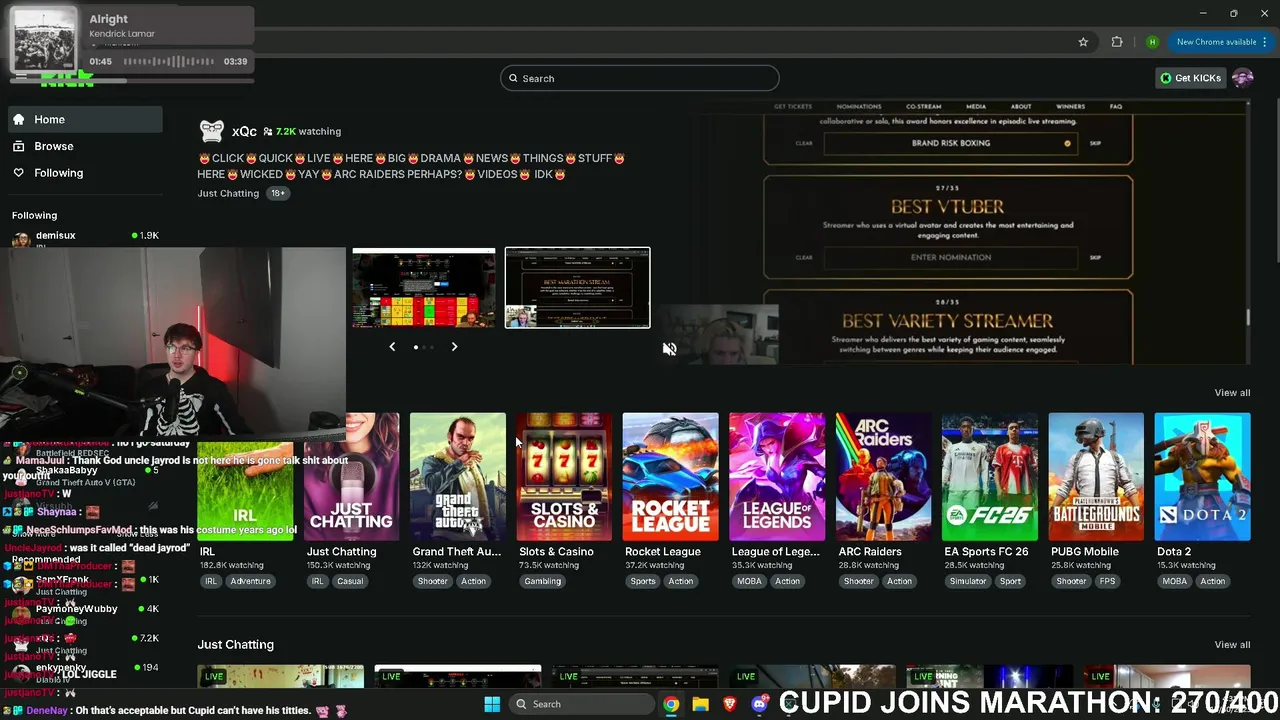Go to next featured stream arrow
Screen dimensions: 1280x720
tap(454, 347)
